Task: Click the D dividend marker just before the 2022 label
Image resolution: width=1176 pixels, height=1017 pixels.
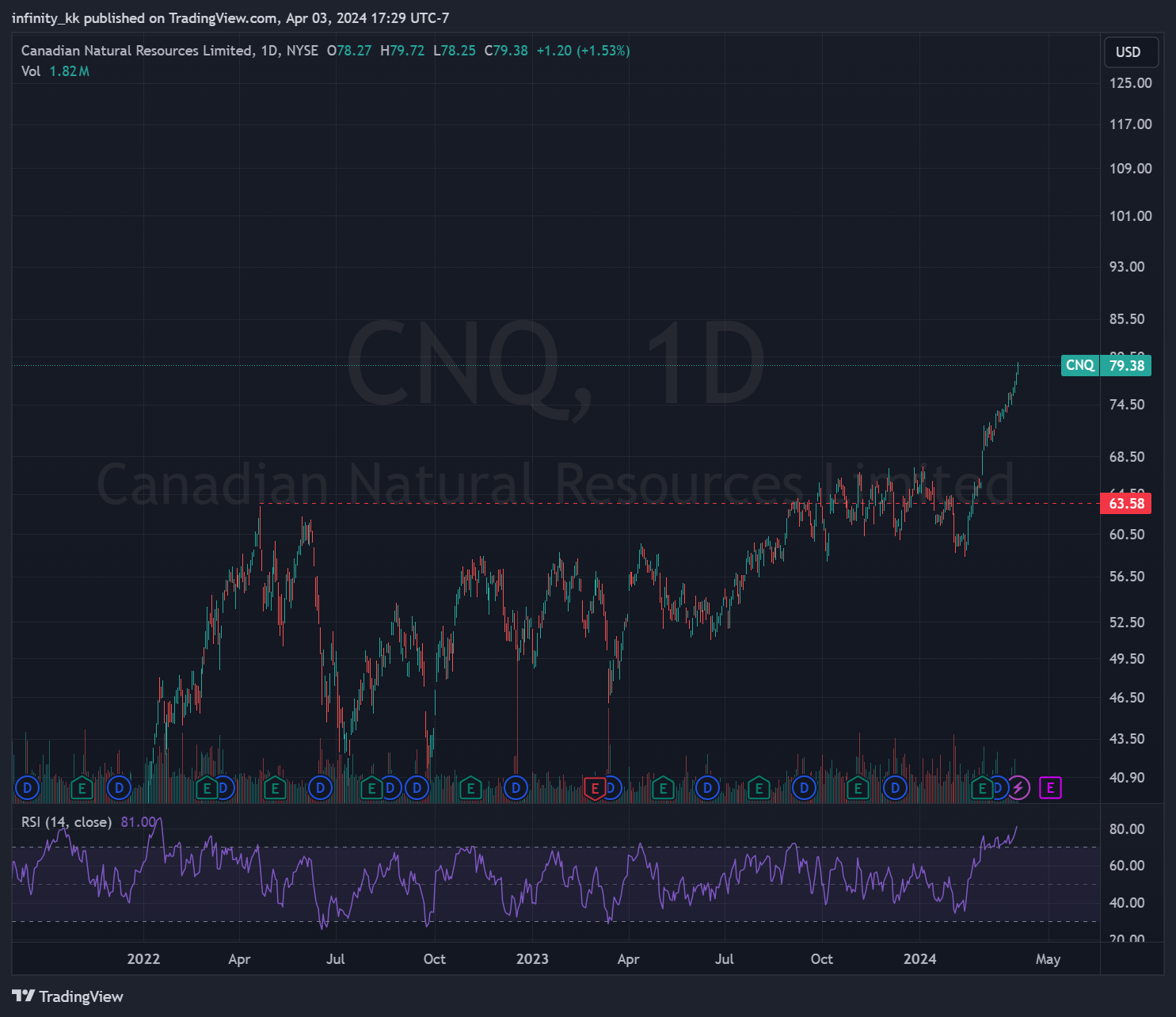Action: tap(119, 788)
